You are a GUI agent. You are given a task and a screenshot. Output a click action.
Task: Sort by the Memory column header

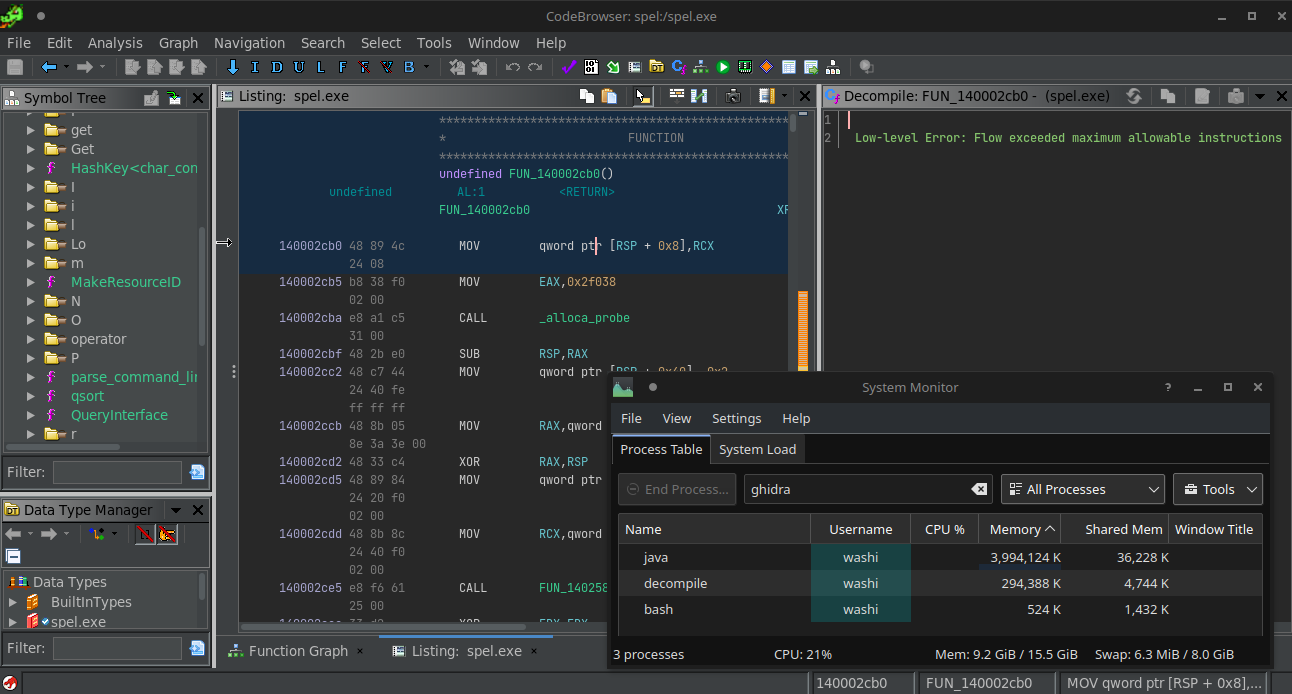(x=1018, y=529)
